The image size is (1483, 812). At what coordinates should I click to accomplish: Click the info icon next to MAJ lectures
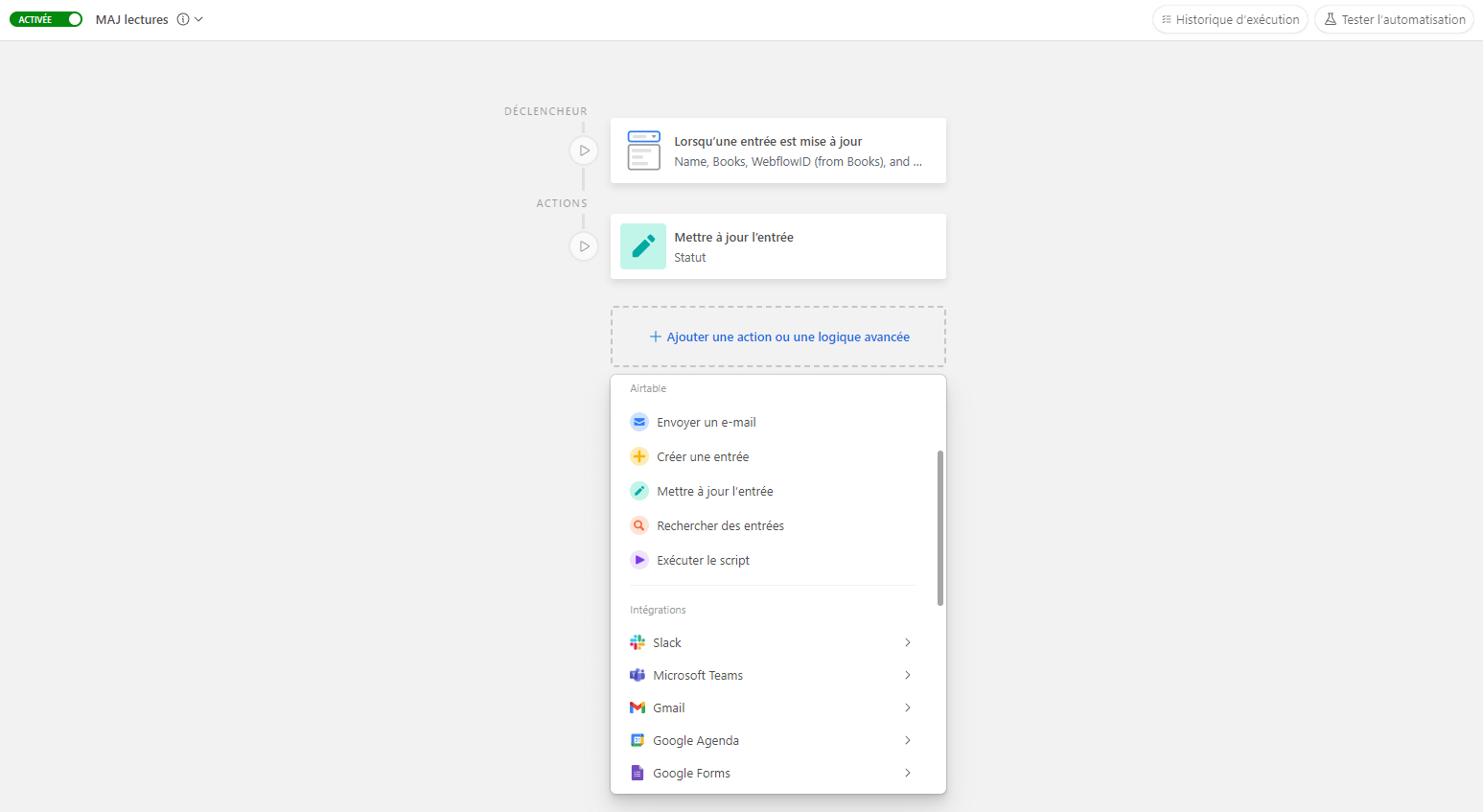click(x=183, y=19)
